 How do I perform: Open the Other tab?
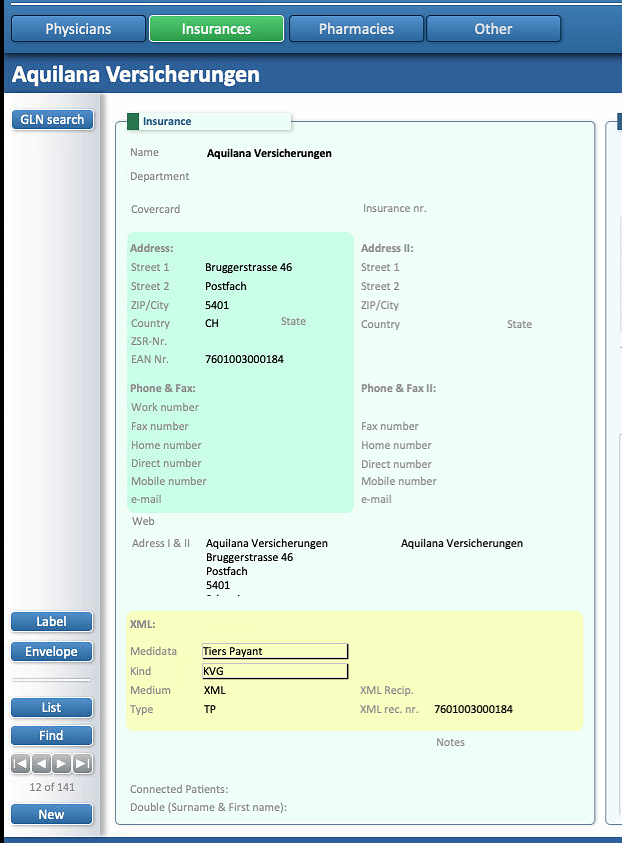pyautogui.click(x=493, y=28)
